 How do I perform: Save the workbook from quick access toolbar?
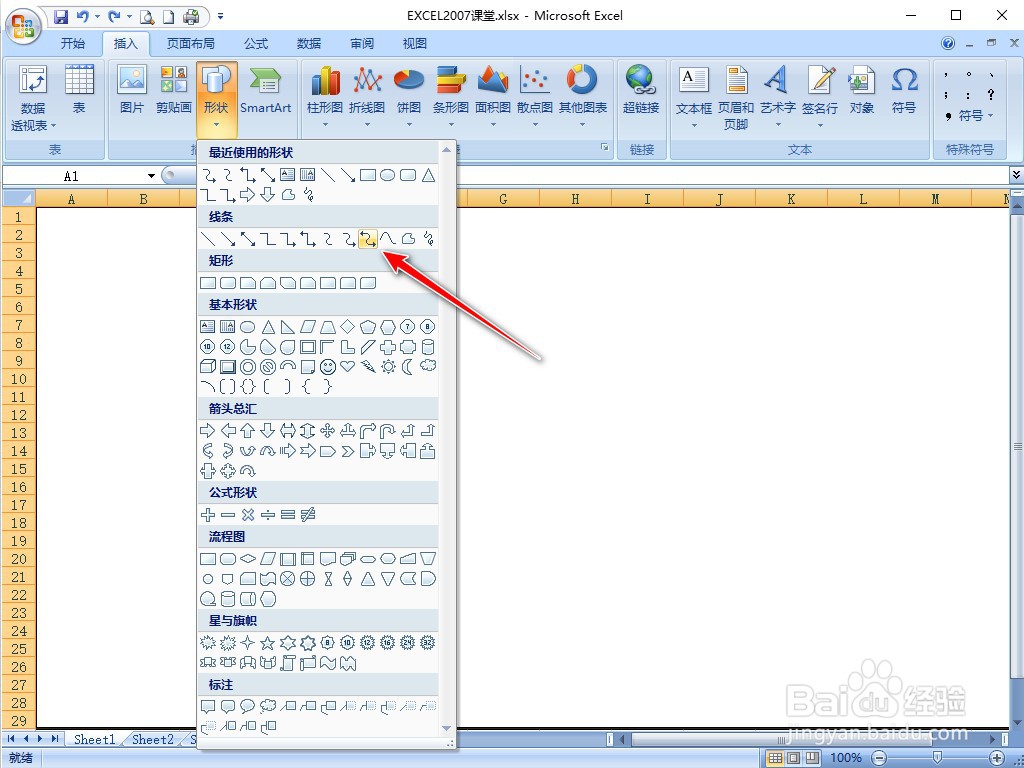60,16
